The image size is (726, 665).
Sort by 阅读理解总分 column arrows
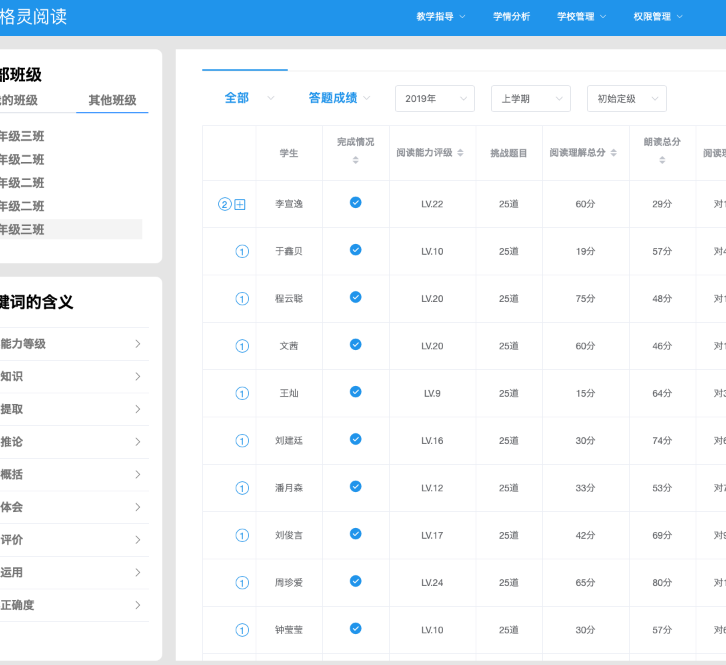(x=613, y=152)
